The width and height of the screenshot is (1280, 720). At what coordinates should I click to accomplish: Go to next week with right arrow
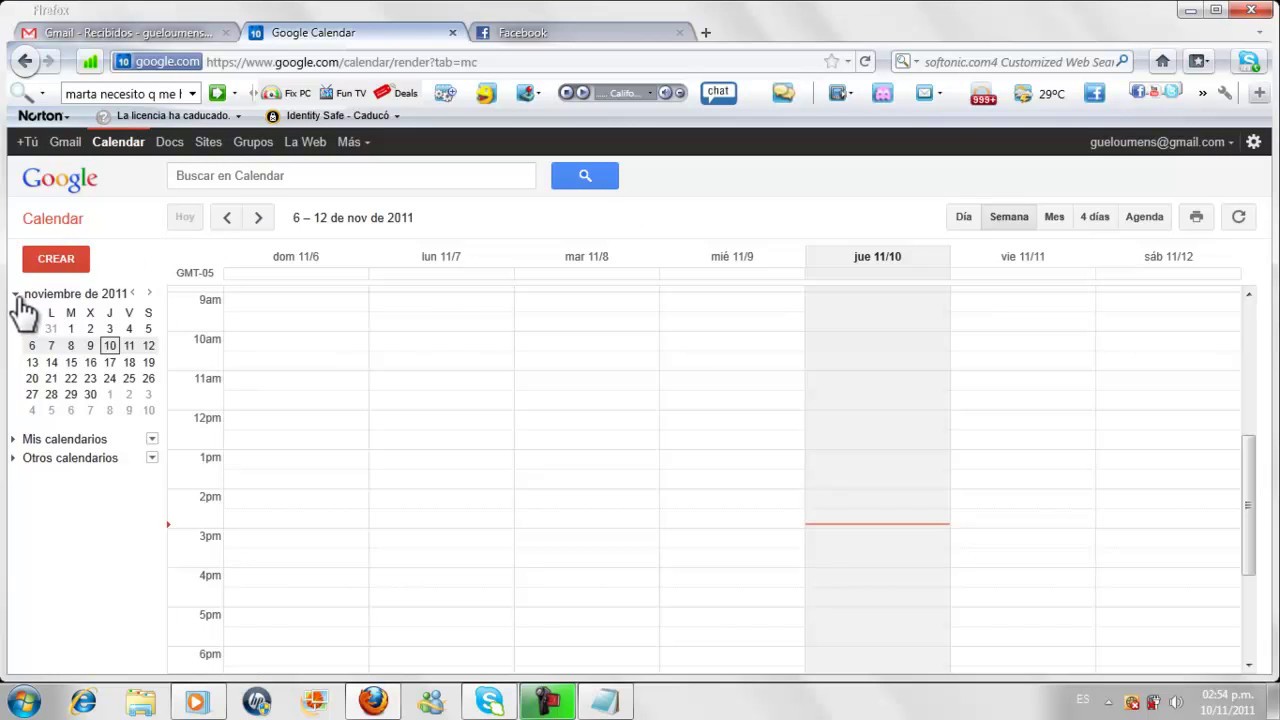[x=258, y=218]
